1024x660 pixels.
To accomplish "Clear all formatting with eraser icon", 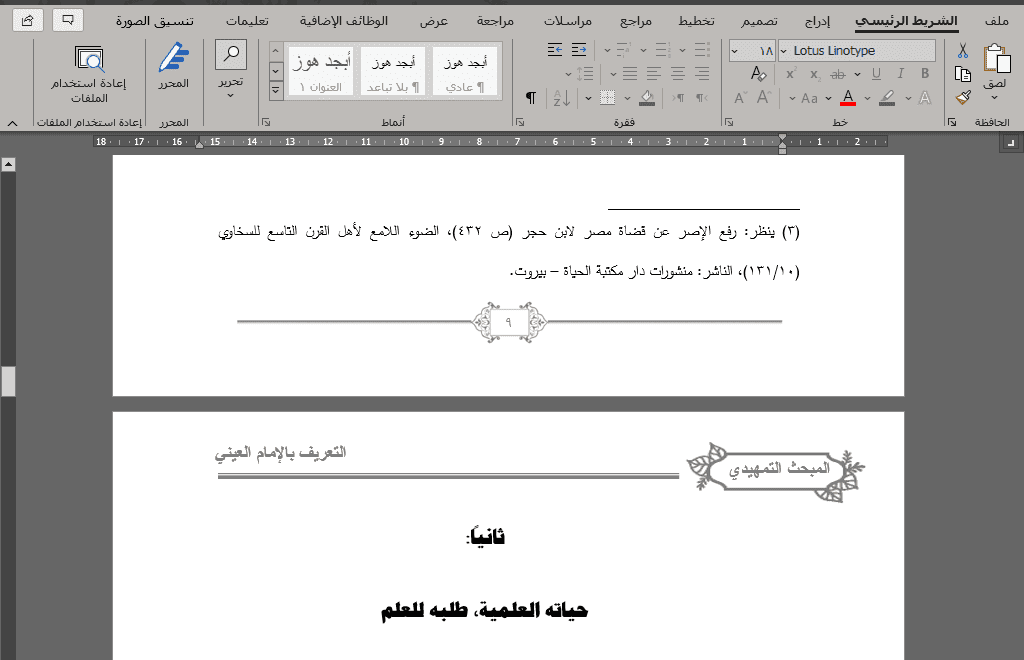I will coord(758,74).
